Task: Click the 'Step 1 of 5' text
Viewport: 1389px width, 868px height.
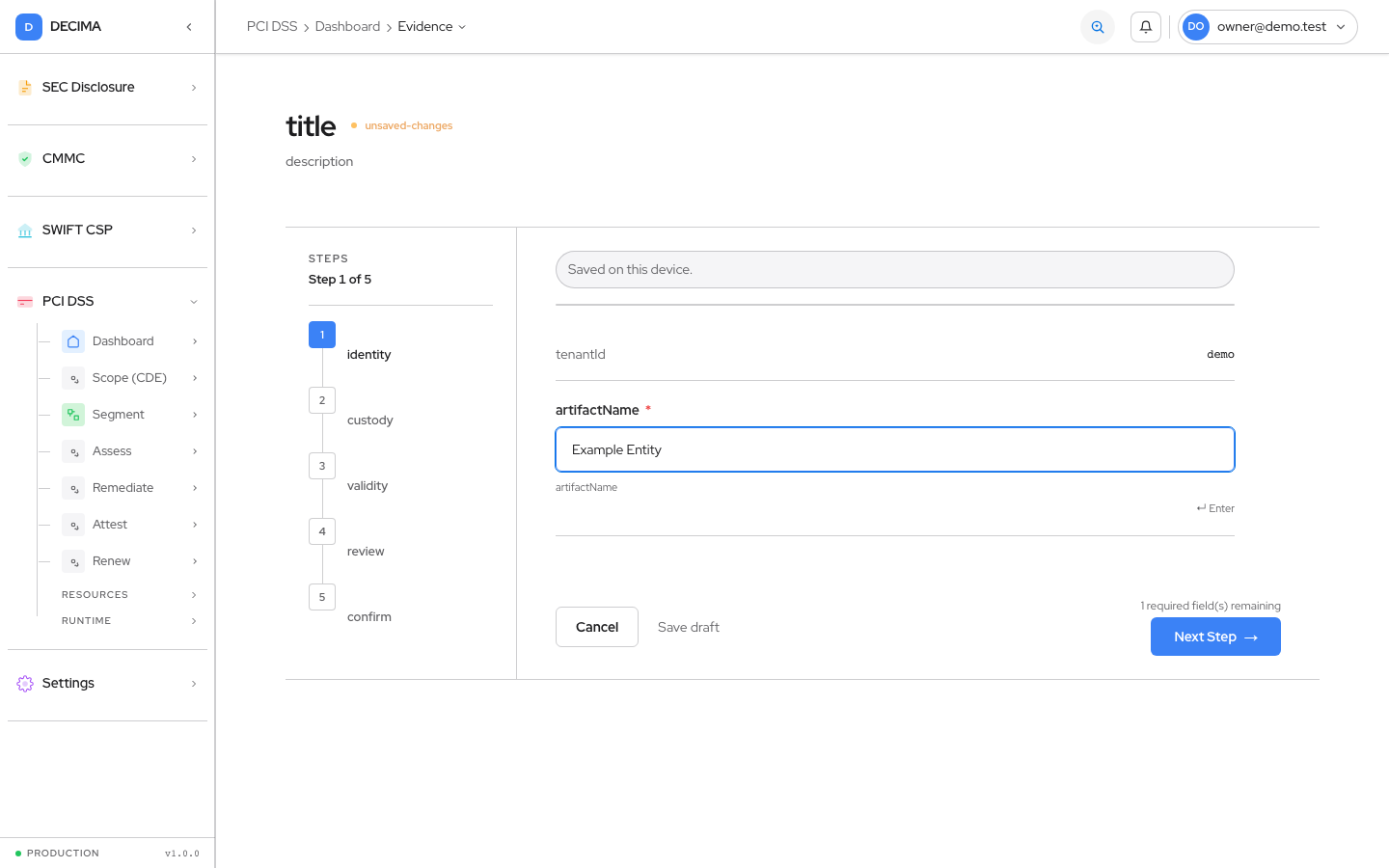Action: (x=340, y=280)
